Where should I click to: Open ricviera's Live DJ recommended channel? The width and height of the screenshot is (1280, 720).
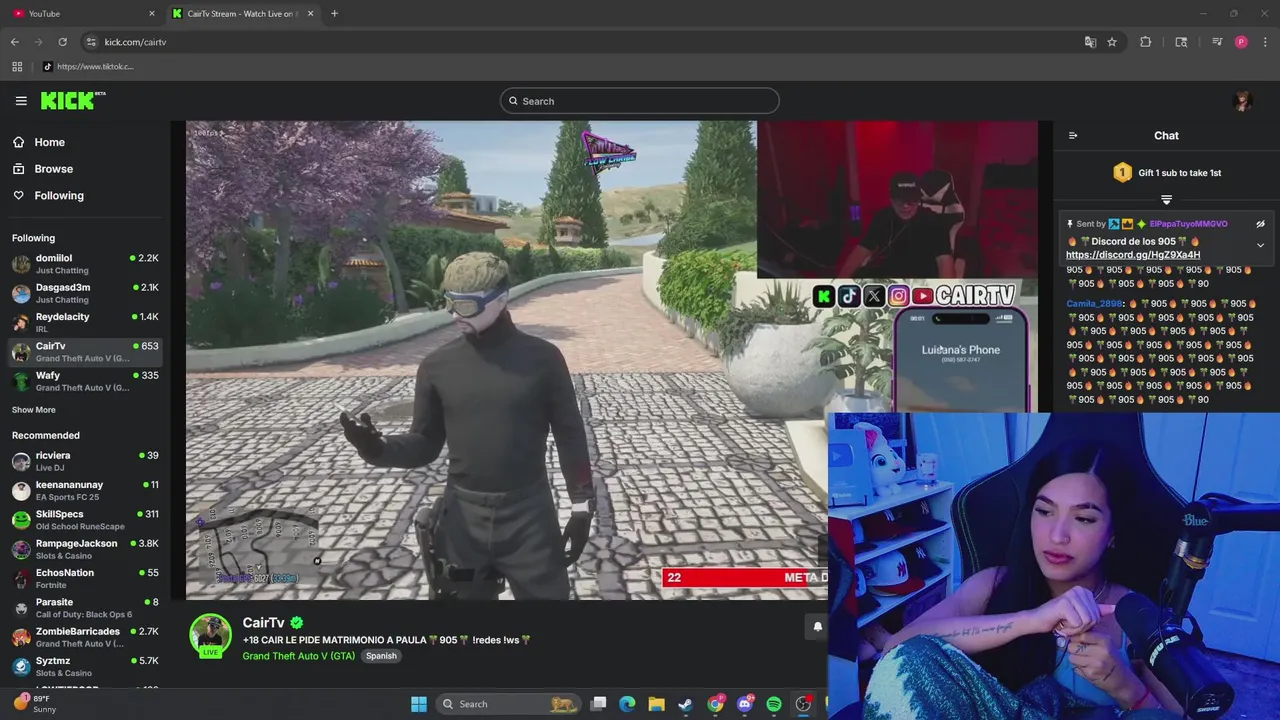pos(85,461)
